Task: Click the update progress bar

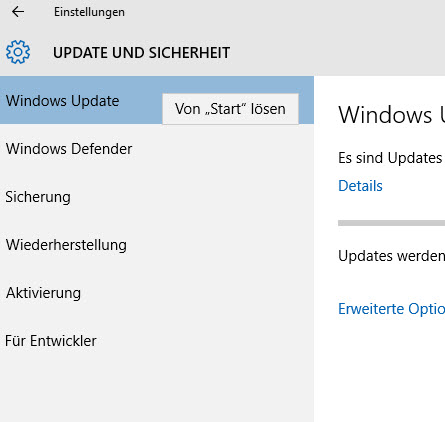Action: 391,223
